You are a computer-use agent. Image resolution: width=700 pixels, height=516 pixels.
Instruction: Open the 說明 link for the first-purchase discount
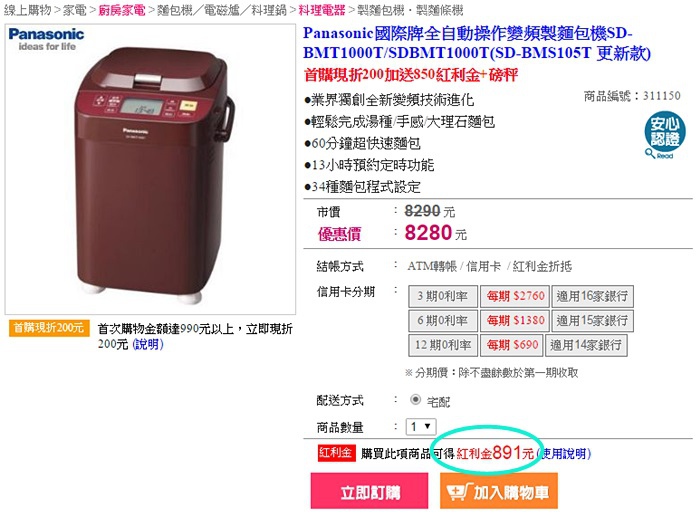coord(148,344)
